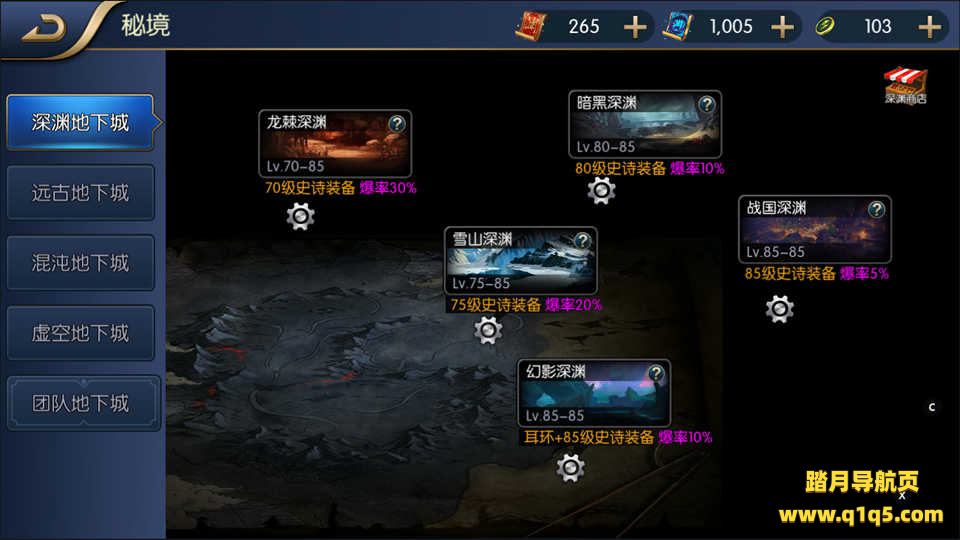This screenshot has height=540, width=960.
Task: Add more green coins with plus button
Action: pos(929,27)
